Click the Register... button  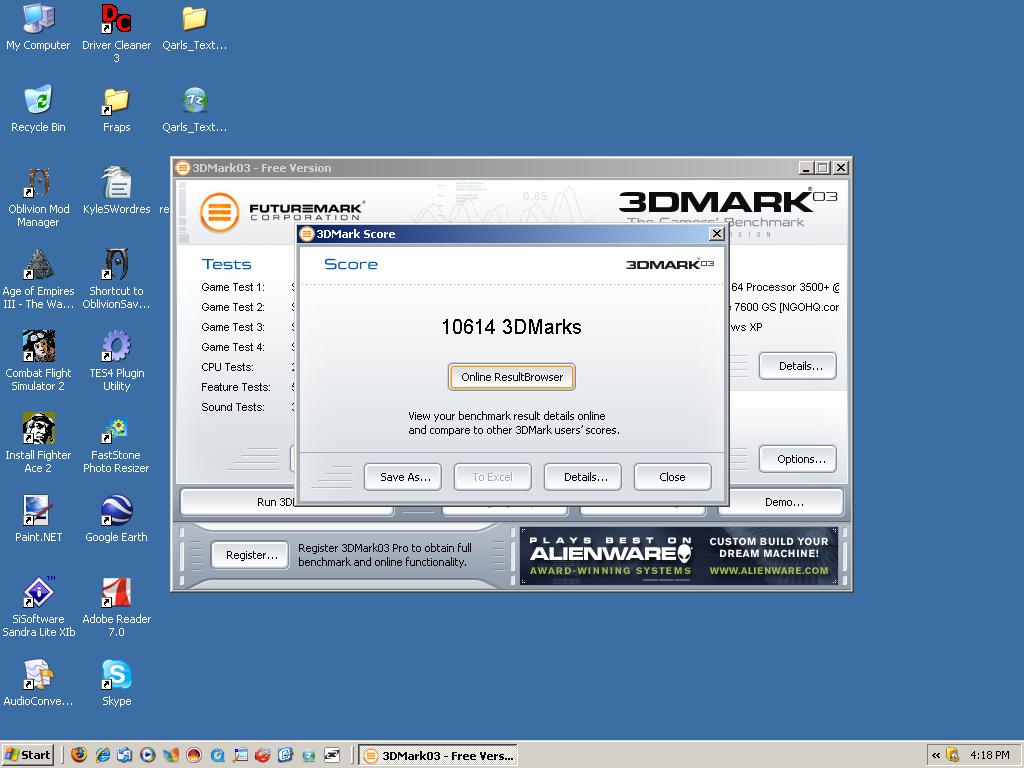pyautogui.click(x=251, y=555)
